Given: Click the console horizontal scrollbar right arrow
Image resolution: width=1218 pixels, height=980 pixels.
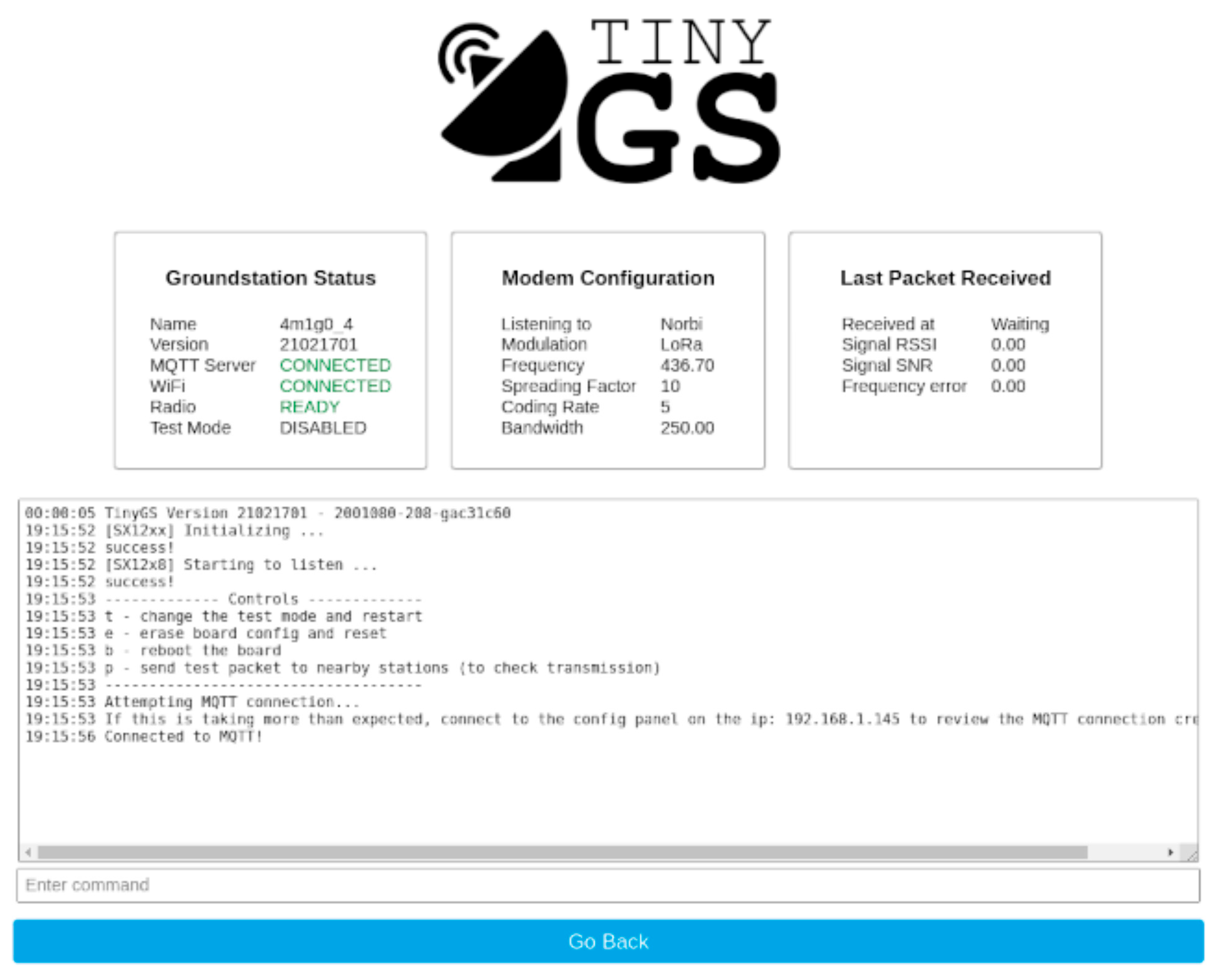Looking at the screenshot, I should pyautogui.click(x=1171, y=852).
